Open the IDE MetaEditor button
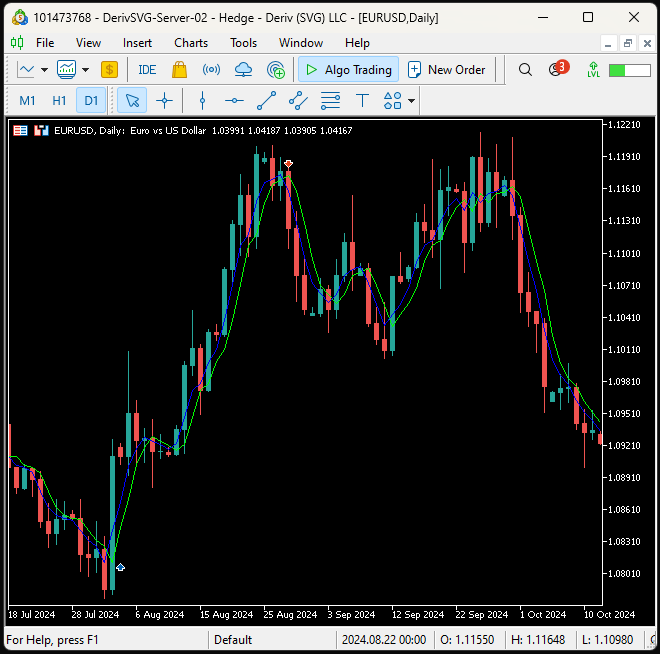The image size is (660, 654). [x=147, y=69]
